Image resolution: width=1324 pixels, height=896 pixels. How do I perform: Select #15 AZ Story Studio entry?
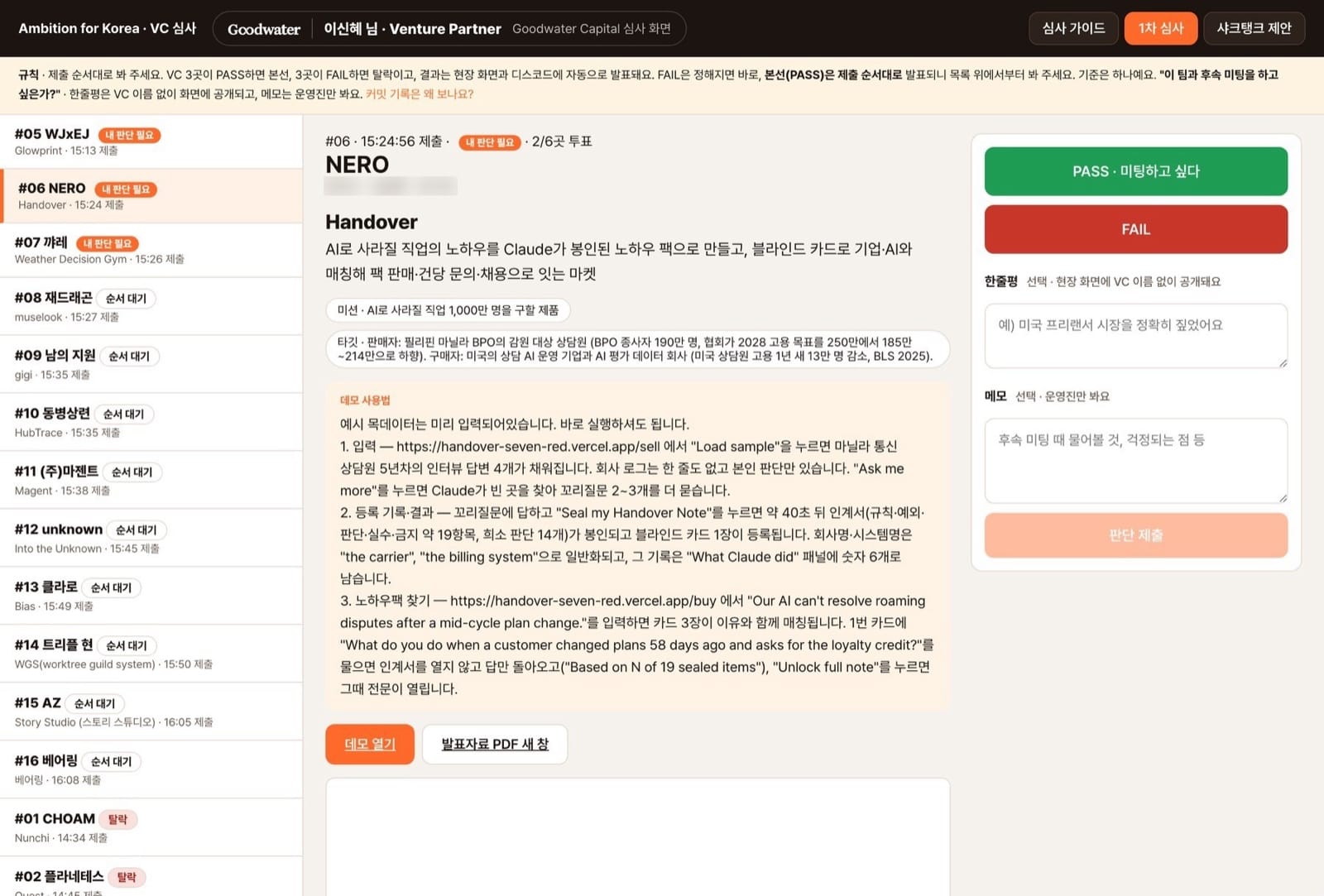click(151, 712)
